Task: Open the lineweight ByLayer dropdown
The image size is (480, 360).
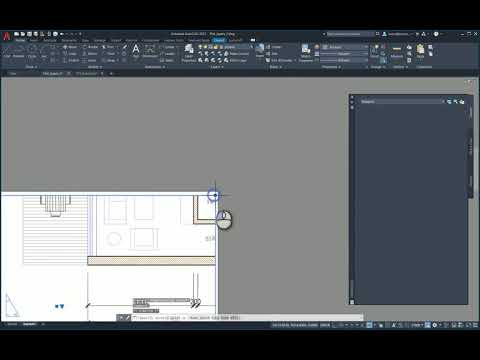Action: (345, 54)
